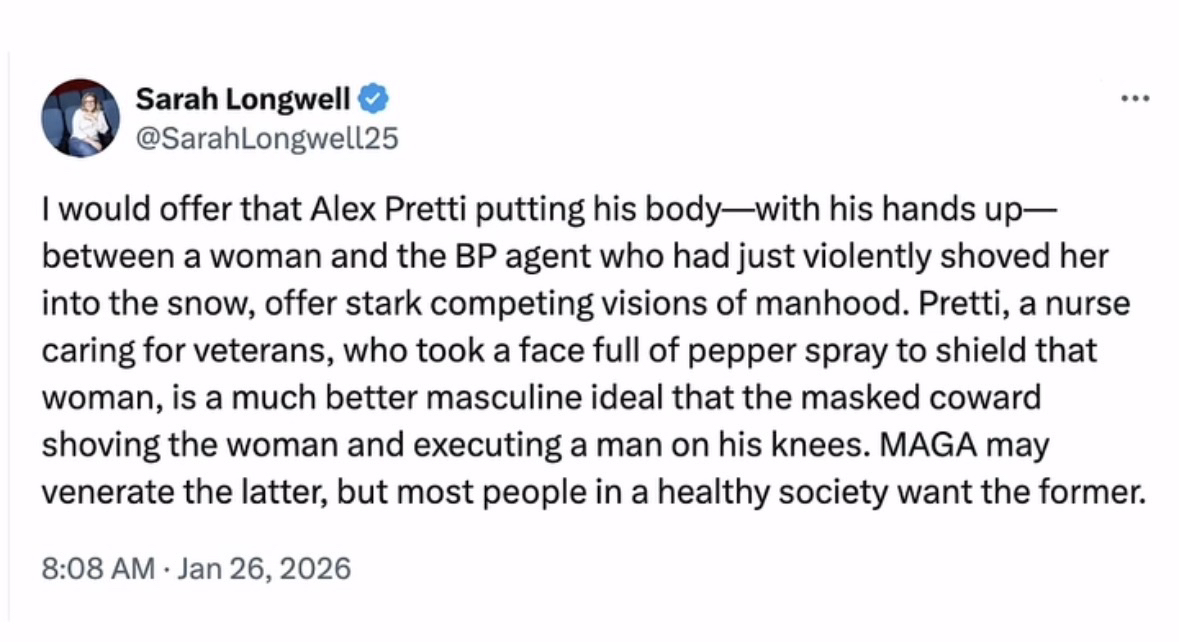Open Sarah Longwell's profile avatar
Screen dimensions: 1179x642
(81, 118)
